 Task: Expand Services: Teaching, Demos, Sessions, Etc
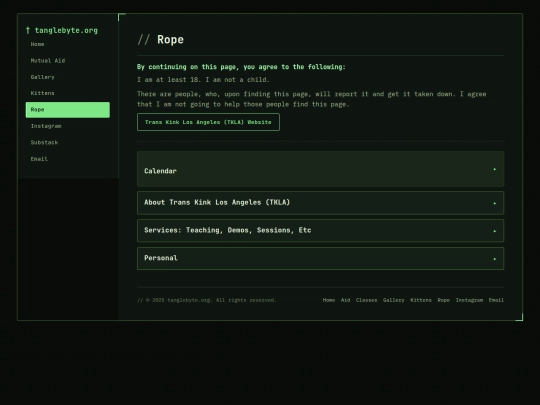pyautogui.click(x=320, y=230)
